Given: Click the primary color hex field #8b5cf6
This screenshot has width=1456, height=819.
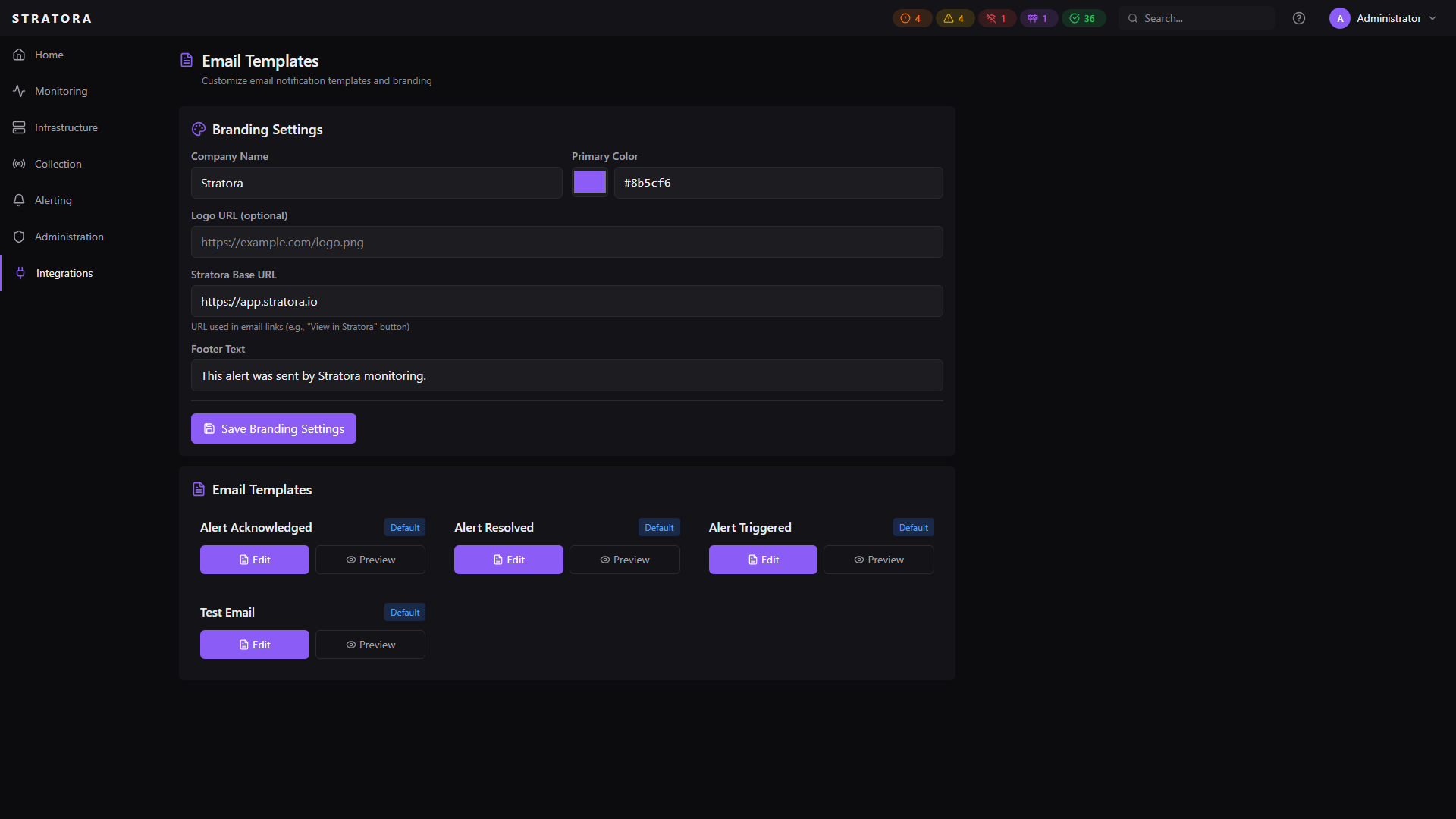Looking at the screenshot, I should (778, 183).
